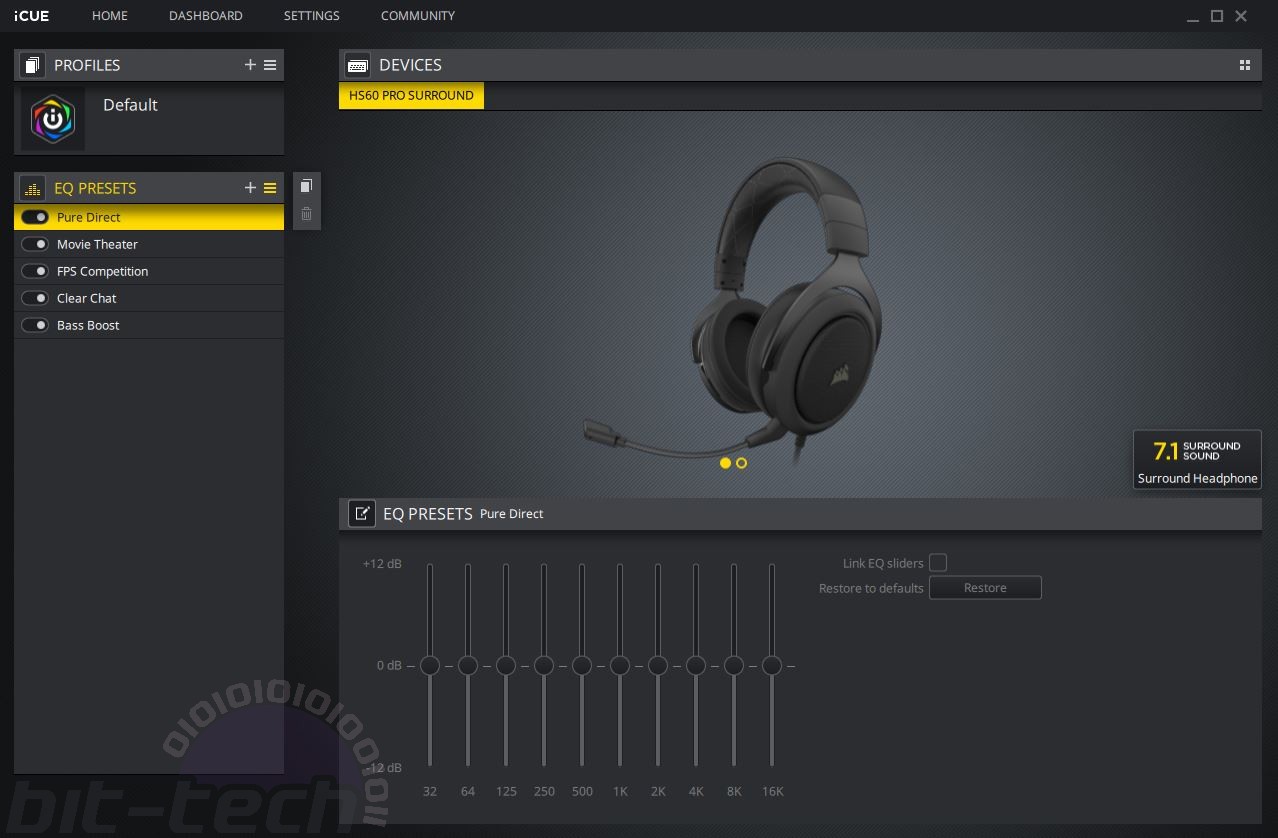The height and width of the screenshot is (838, 1278).
Task: Toggle the Pure Direct preset switch
Action: (35, 217)
